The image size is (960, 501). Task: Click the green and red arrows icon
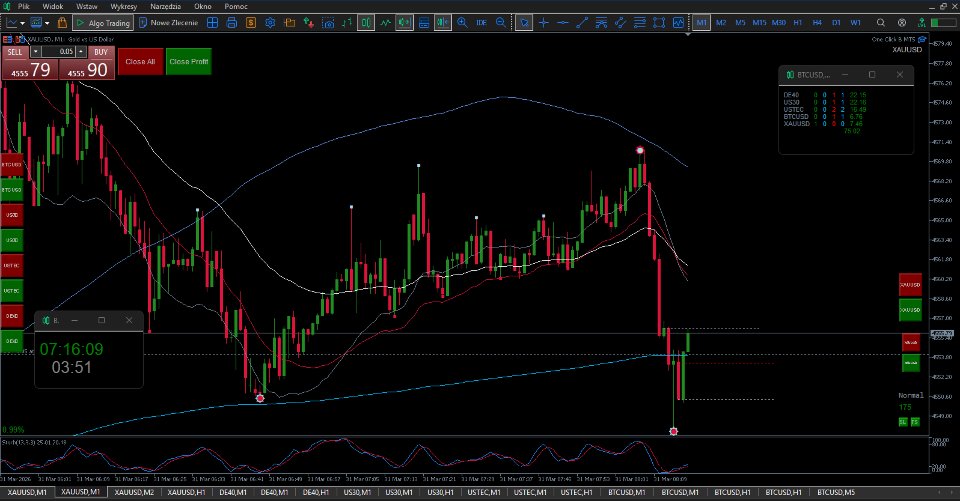coord(309,23)
